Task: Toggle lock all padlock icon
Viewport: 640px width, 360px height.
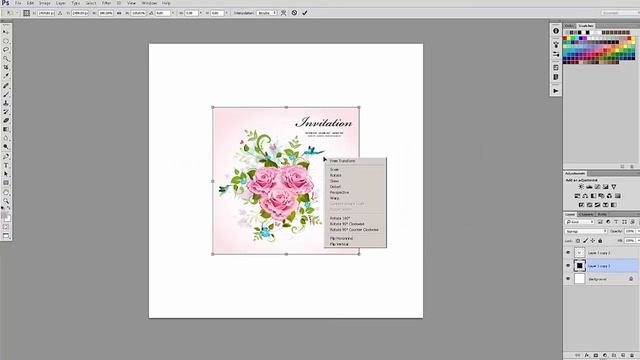Action: point(600,241)
